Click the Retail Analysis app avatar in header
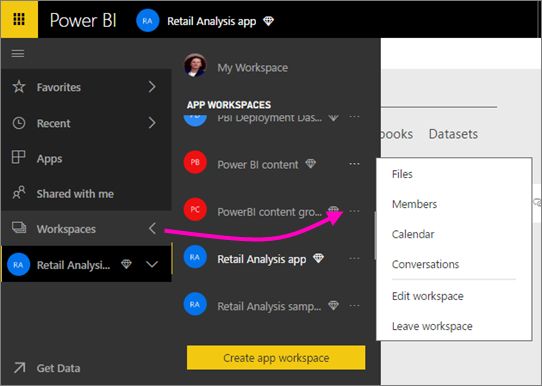The image size is (542, 386). point(148,21)
